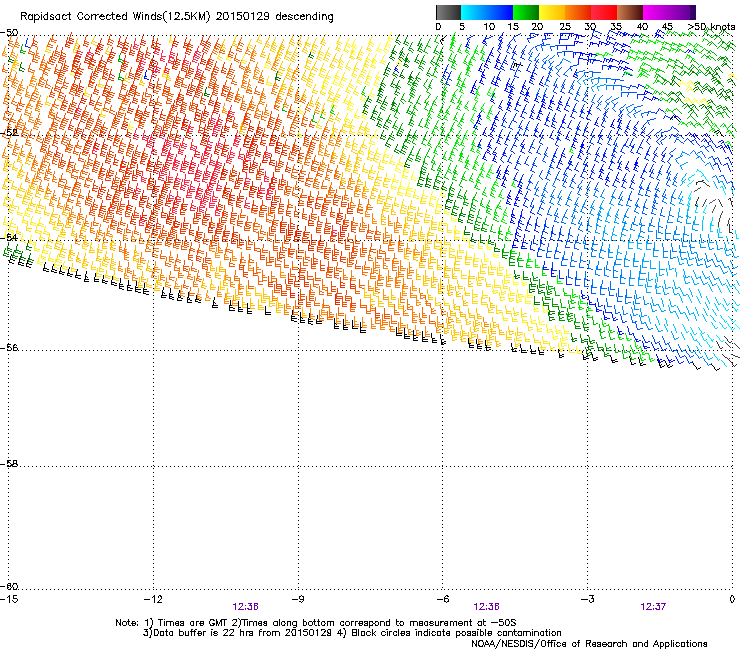Click the blue 10-15 knots legend swatch
This screenshot has height=650, width=740.
(x=500, y=12)
